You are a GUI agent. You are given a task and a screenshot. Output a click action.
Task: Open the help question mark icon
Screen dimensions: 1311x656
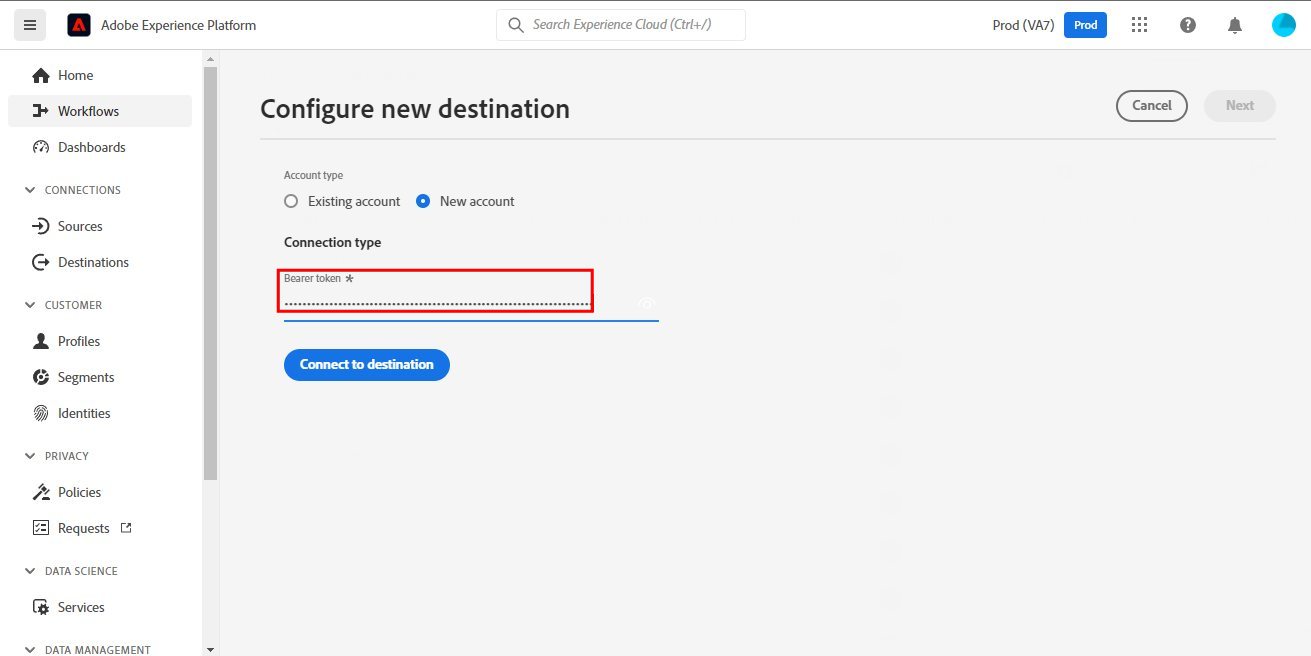[x=1188, y=25]
